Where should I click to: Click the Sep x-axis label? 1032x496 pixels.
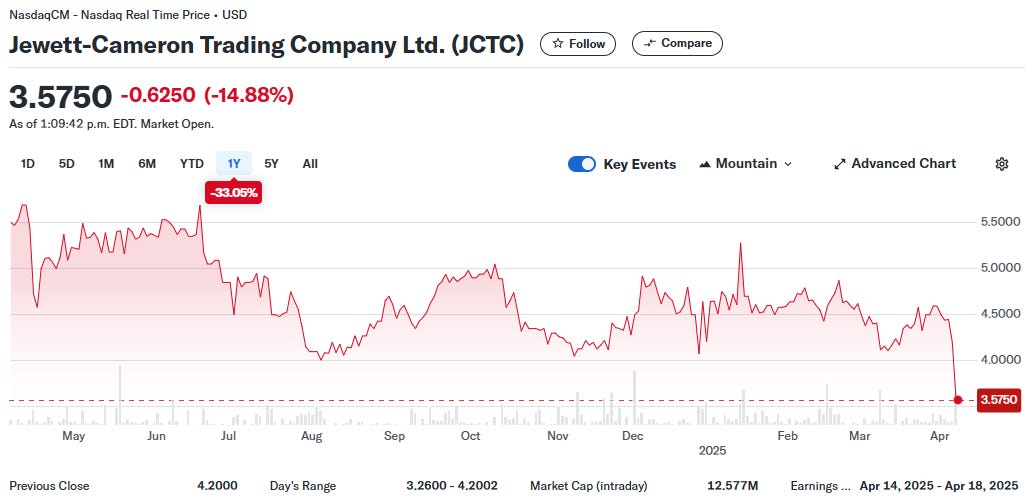[x=394, y=436]
